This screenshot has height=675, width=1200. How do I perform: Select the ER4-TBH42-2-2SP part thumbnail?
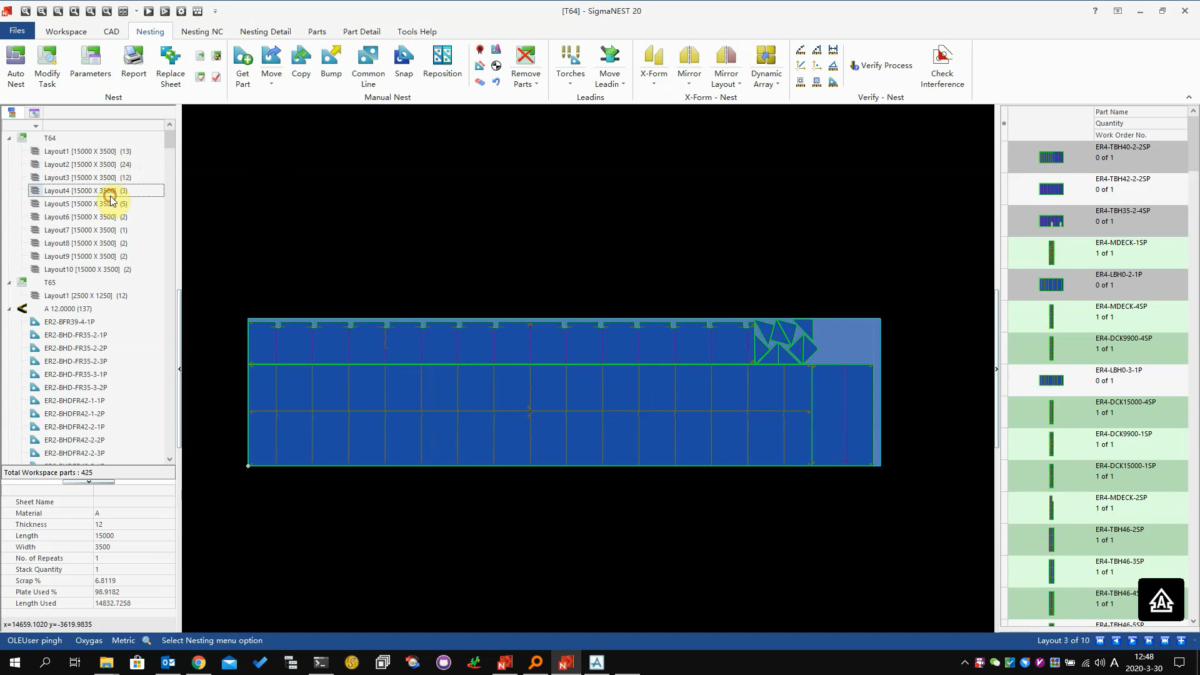point(1051,189)
